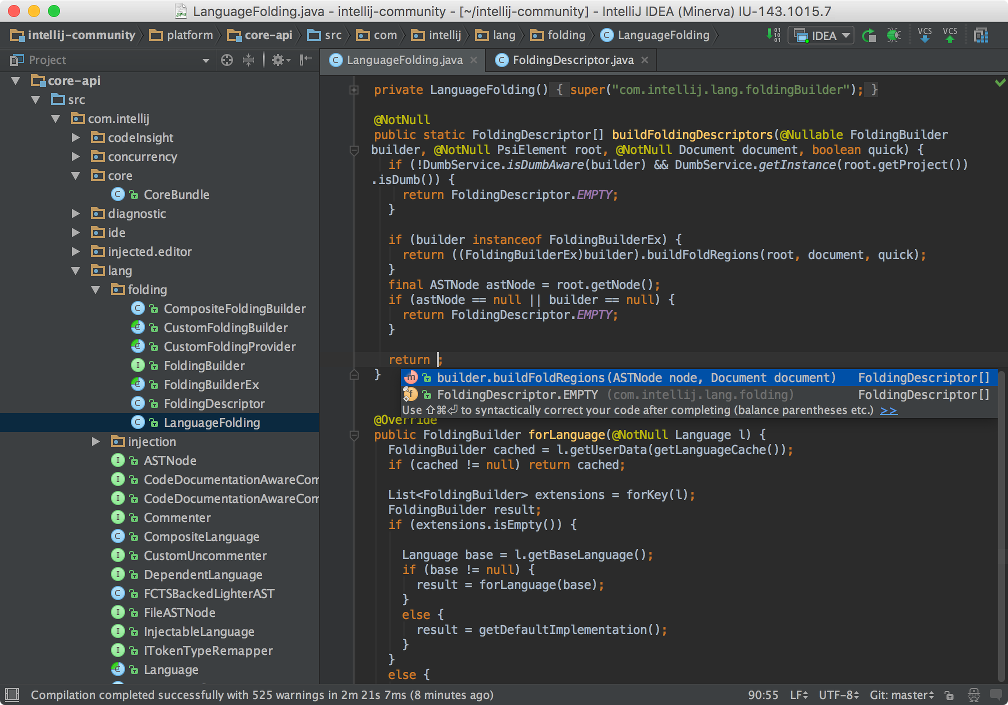The height and width of the screenshot is (705, 1008).
Task: Collapse all nodes using Project panel collapse icon
Action: (248, 60)
